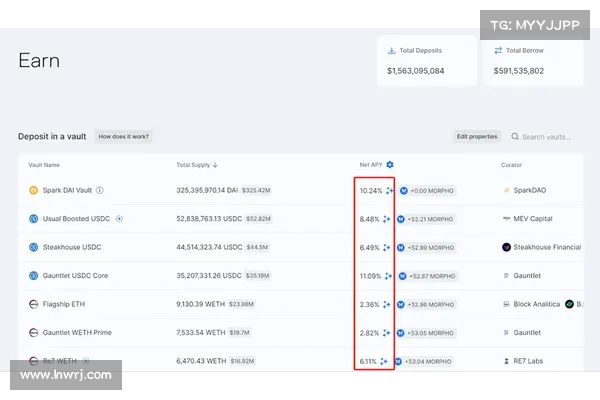The image size is (600, 400).
Task: Open the How does it work? button
Action: (x=123, y=137)
